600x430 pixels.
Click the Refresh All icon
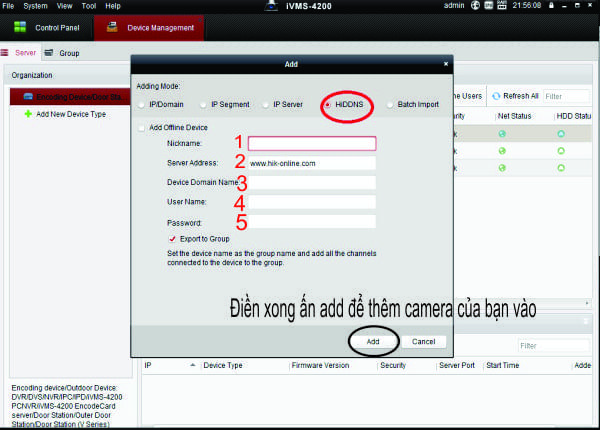pos(496,96)
